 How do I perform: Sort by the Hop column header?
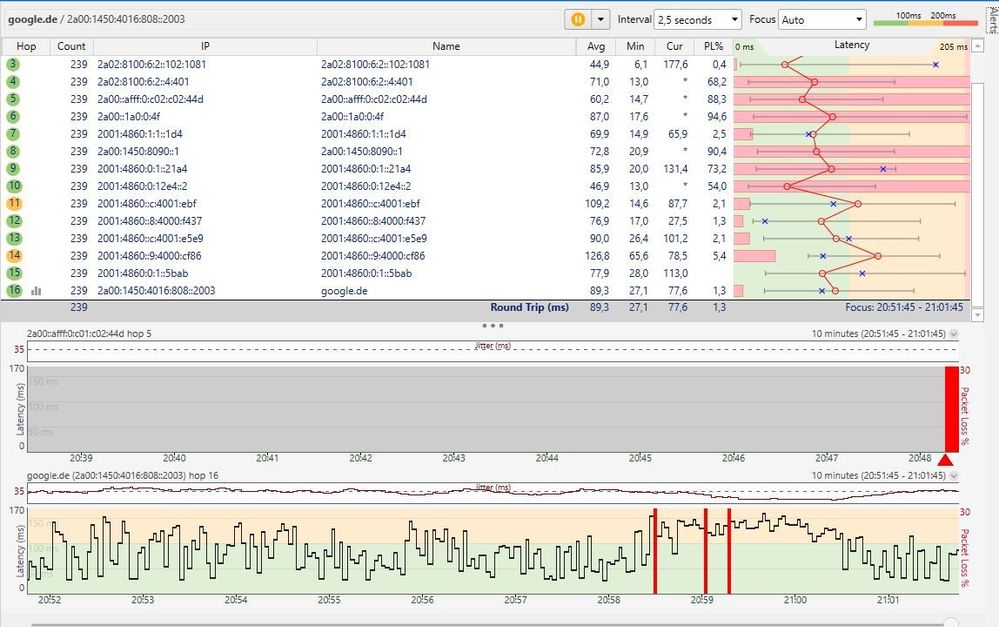pyautogui.click(x=26, y=46)
